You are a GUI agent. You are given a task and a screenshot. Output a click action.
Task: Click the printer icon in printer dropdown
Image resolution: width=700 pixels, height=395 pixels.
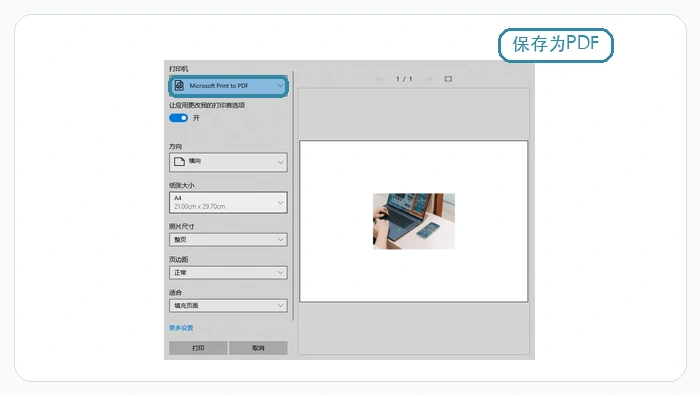179,86
